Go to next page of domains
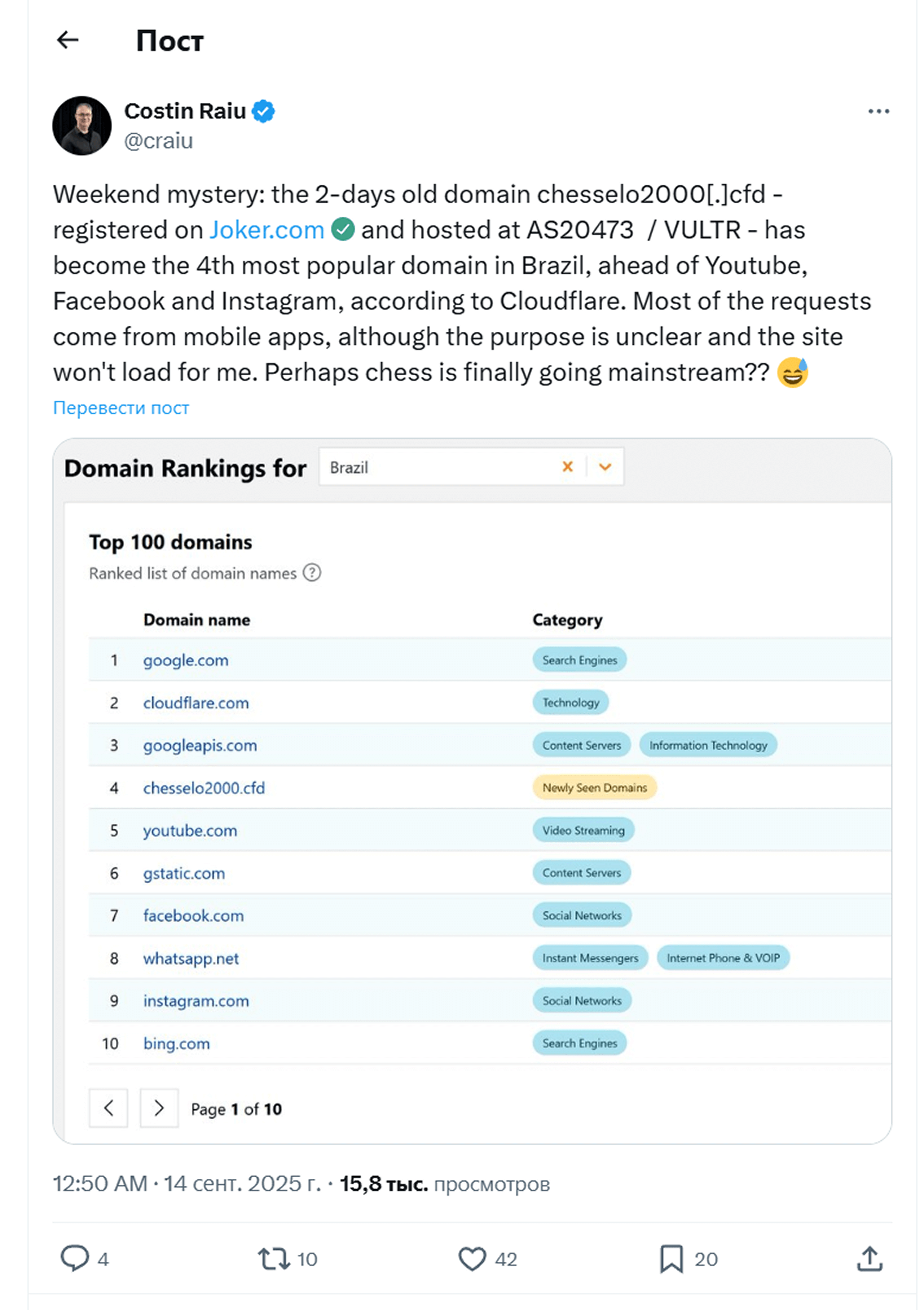This screenshot has height=1310, width=924. (159, 1108)
